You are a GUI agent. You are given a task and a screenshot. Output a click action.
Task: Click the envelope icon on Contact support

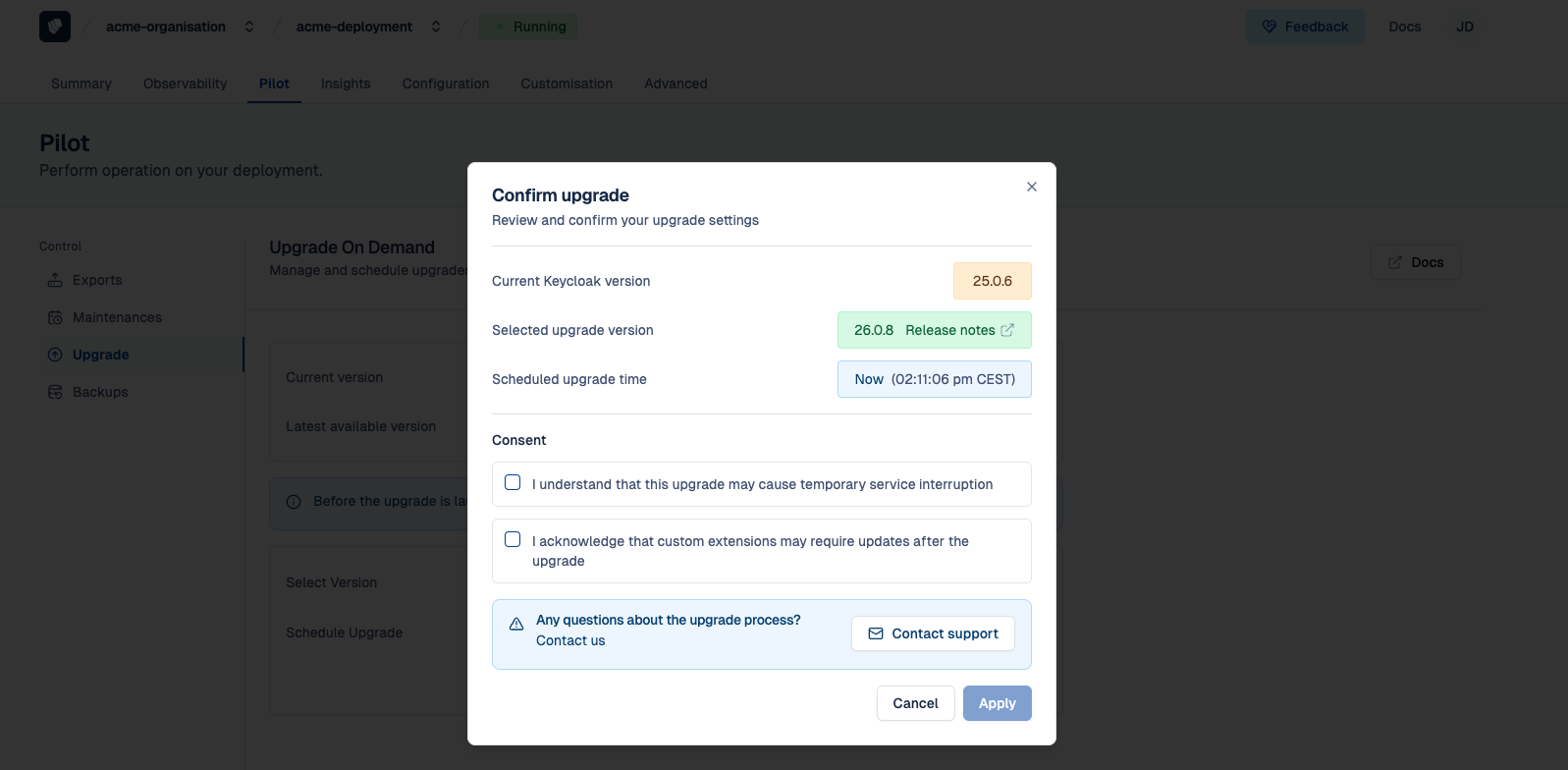click(x=876, y=633)
